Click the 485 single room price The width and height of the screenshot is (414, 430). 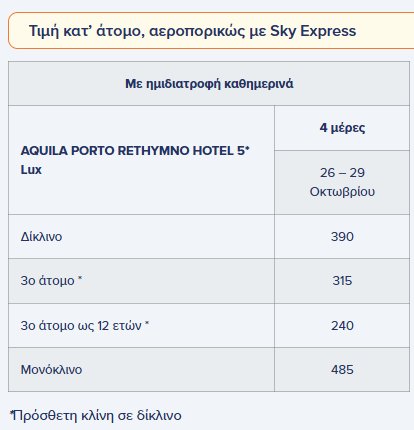[x=342, y=370]
